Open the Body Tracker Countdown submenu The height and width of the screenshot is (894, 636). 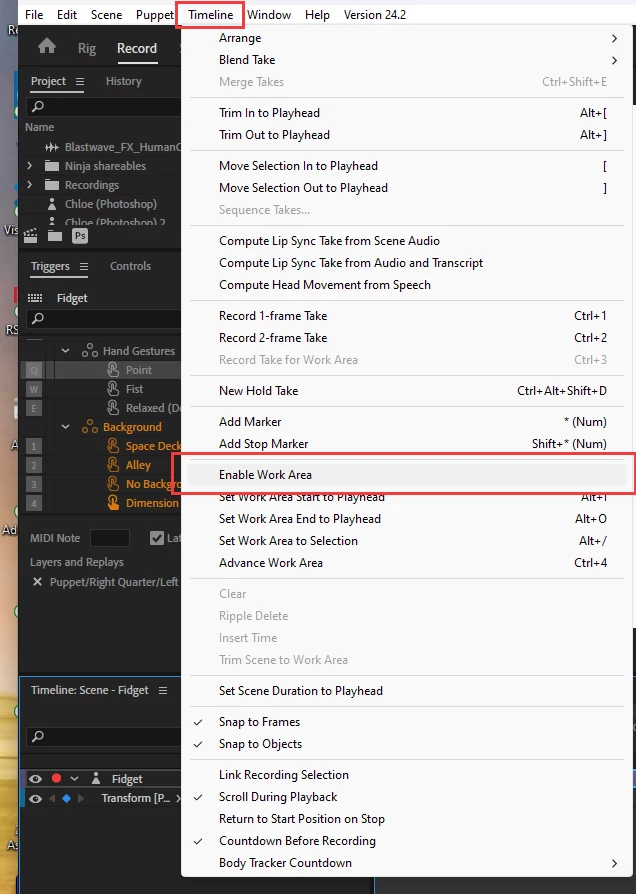[408, 863]
